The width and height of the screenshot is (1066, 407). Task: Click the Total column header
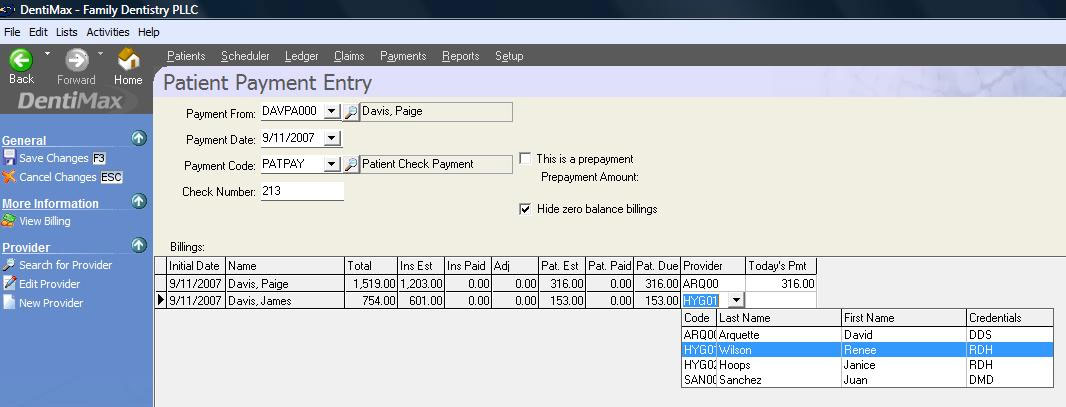(x=371, y=266)
